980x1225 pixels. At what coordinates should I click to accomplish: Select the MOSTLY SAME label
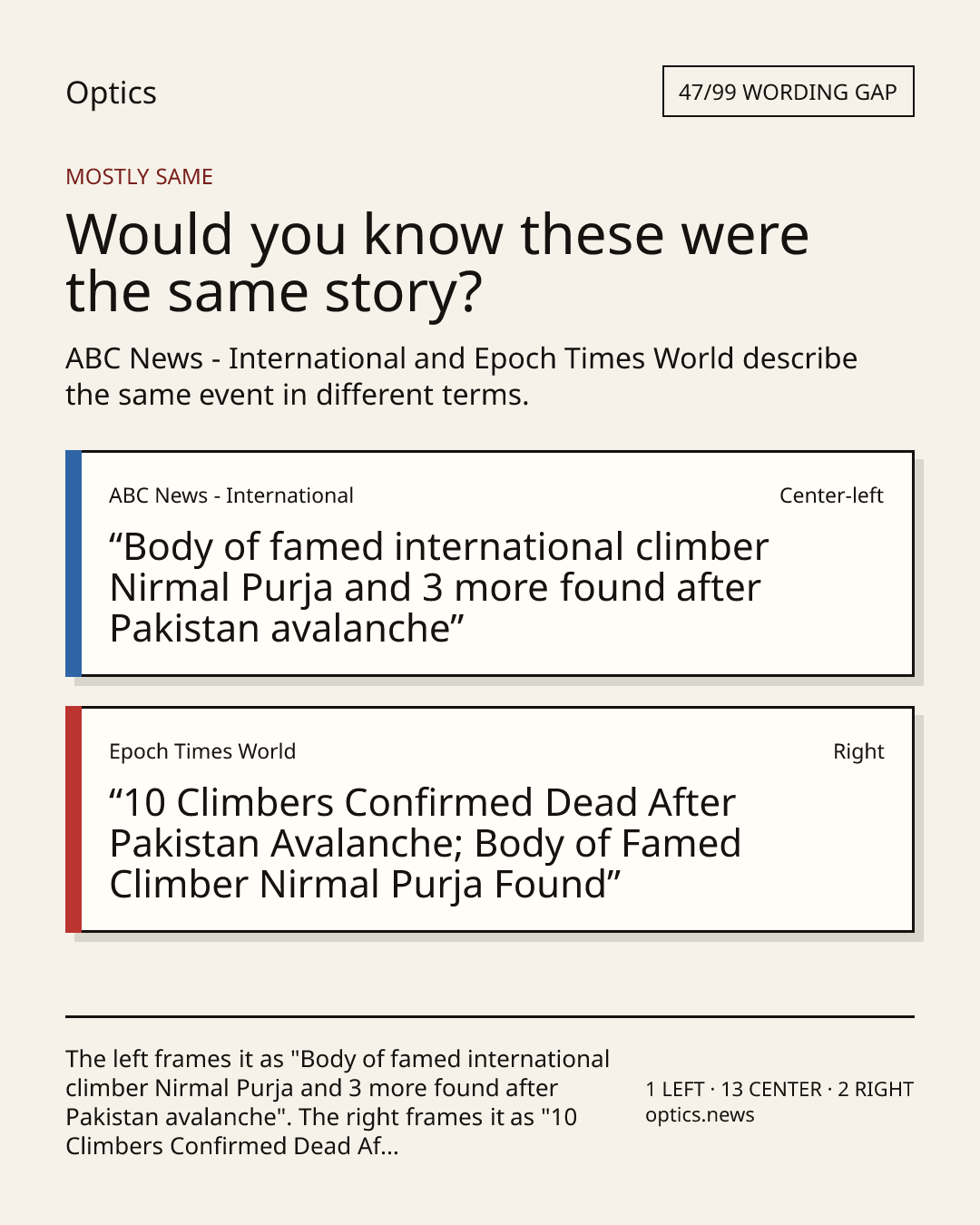tap(139, 177)
